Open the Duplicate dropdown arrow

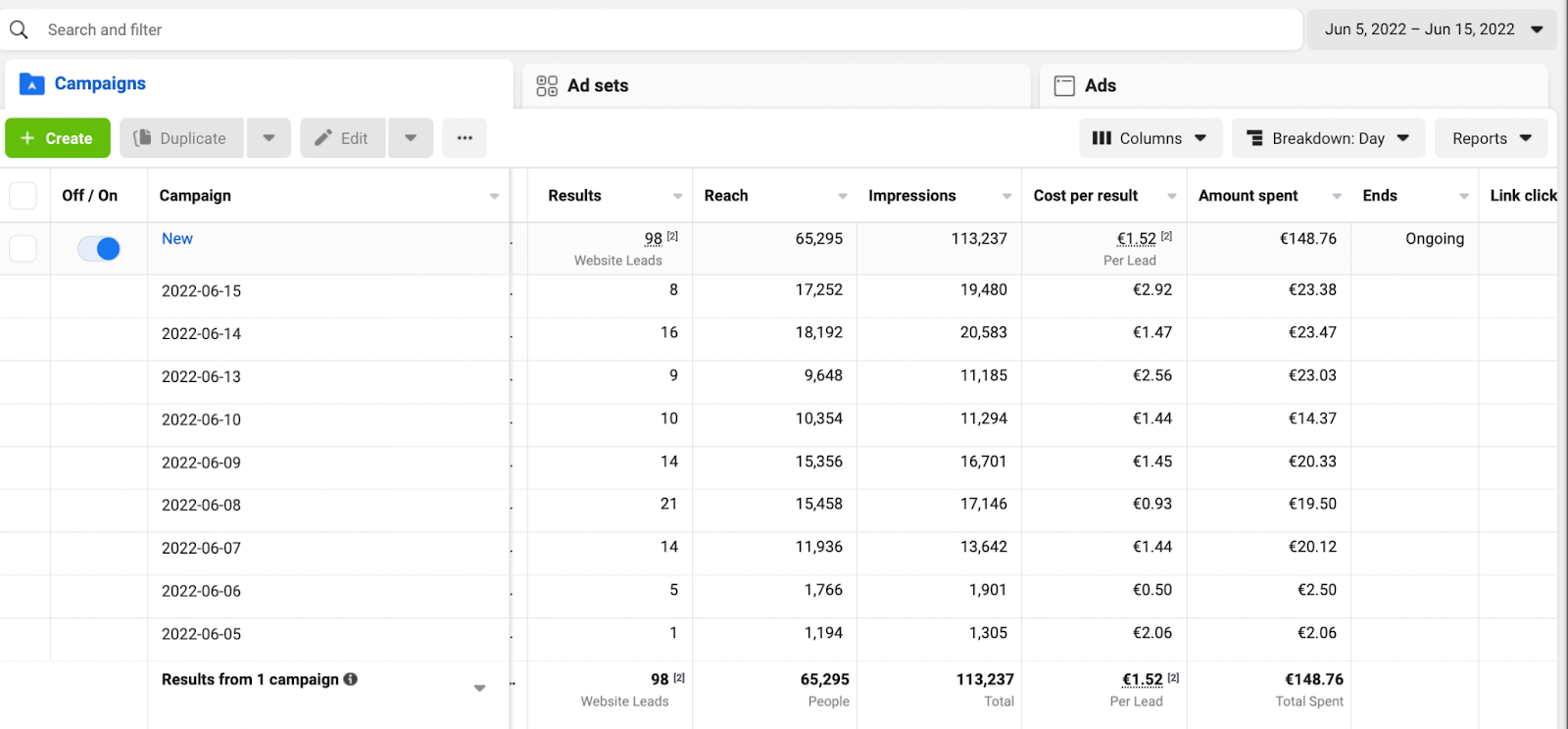coord(269,138)
